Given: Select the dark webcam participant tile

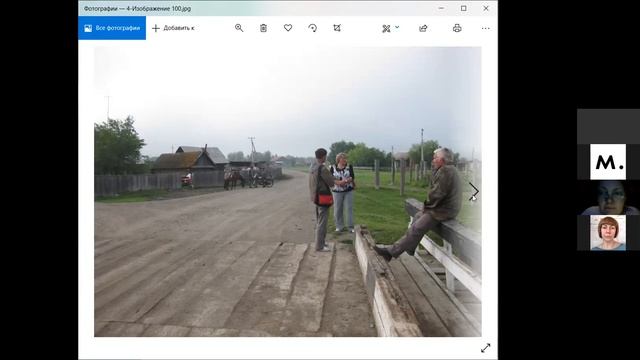Looking at the screenshot, I should point(608,198).
